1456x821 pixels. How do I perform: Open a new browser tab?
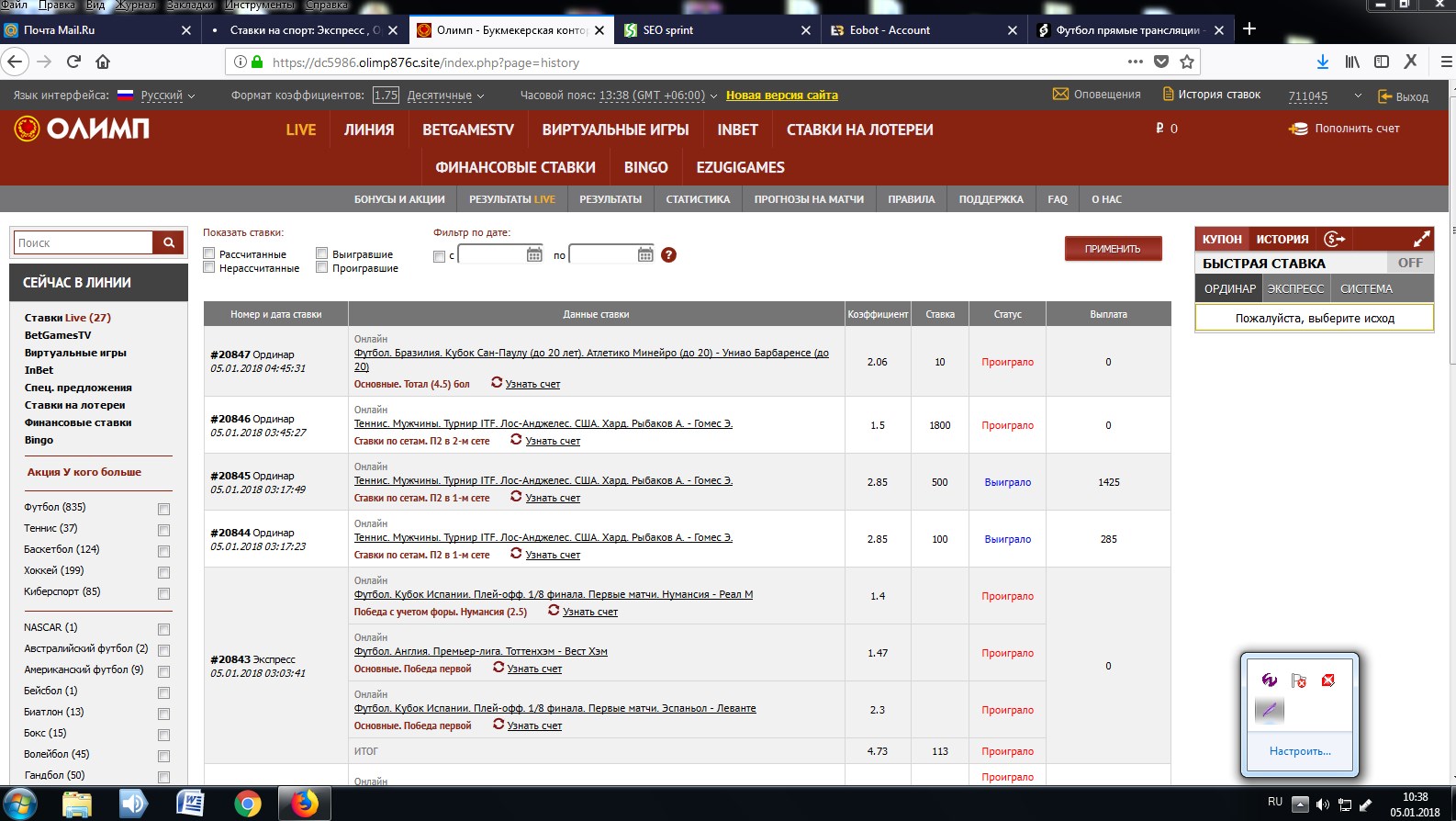(x=1249, y=29)
